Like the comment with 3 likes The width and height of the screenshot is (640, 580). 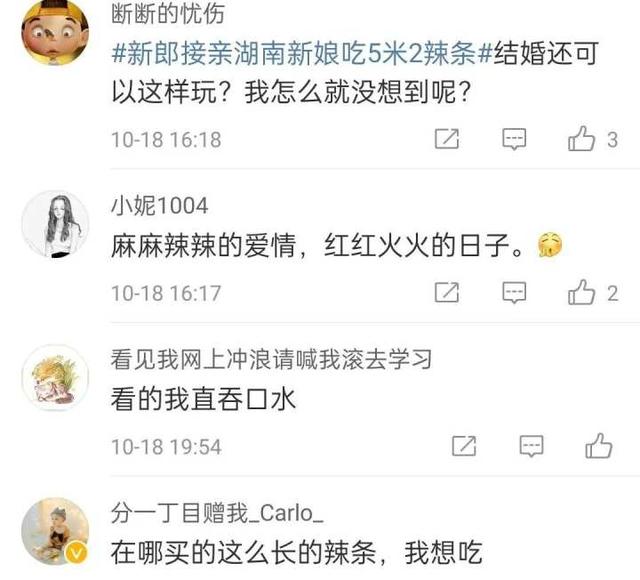[582, 138]
